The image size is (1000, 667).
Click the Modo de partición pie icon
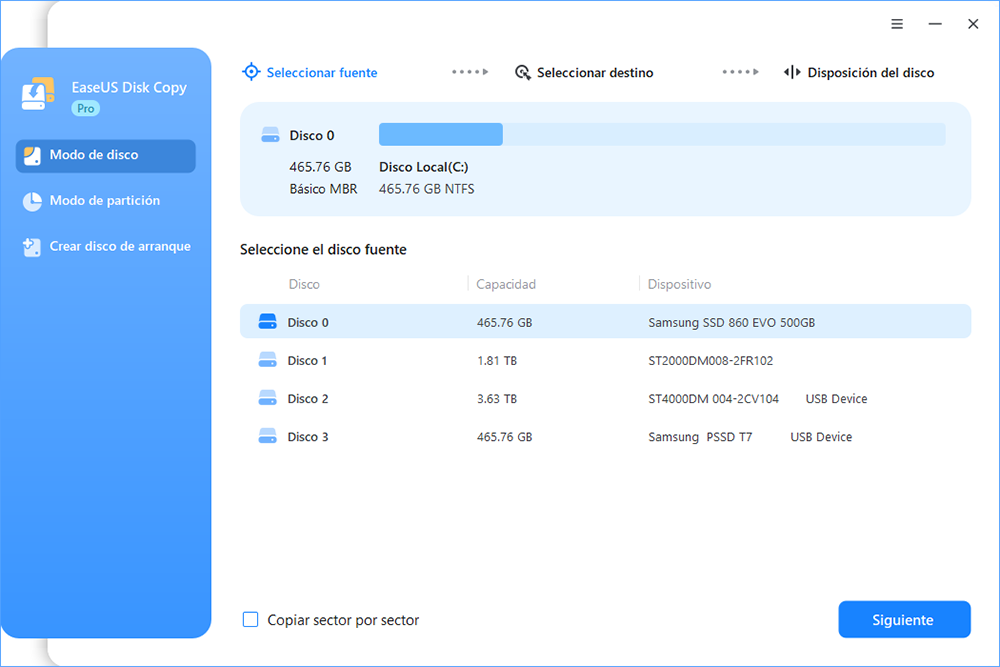(32, 202)
